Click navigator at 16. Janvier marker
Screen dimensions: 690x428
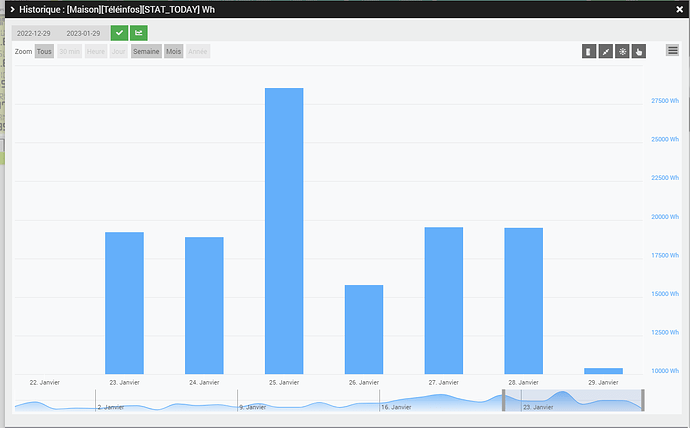click(396, 407)
